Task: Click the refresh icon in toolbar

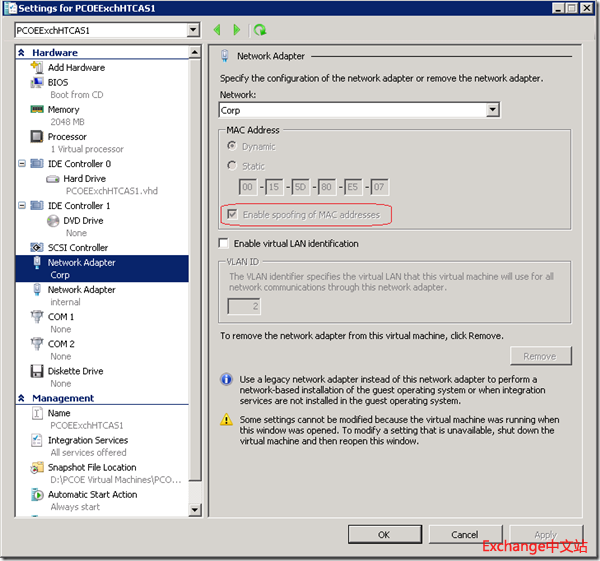Action: [260, 31]
